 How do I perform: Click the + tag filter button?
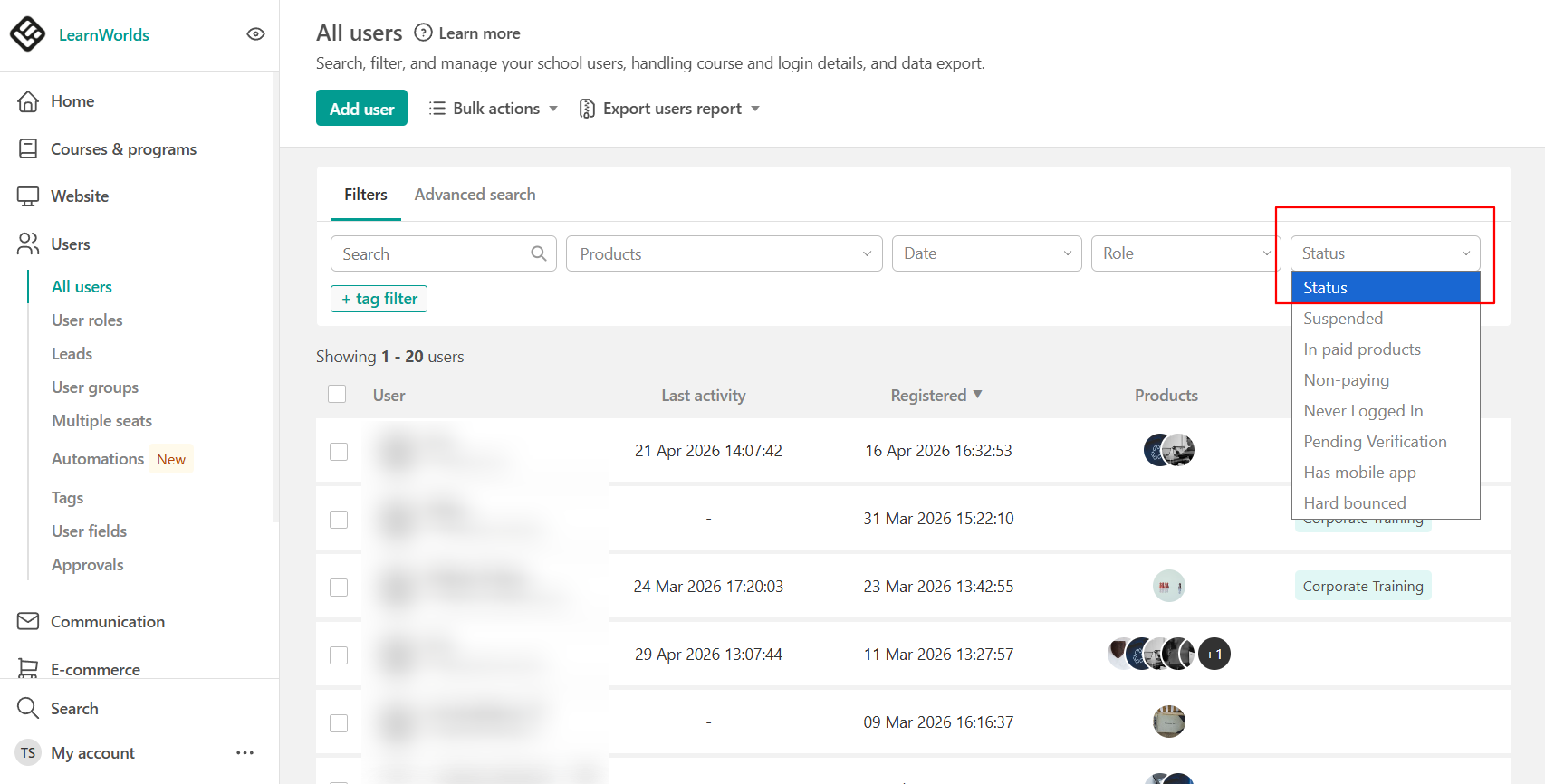(x=379, y=299)
